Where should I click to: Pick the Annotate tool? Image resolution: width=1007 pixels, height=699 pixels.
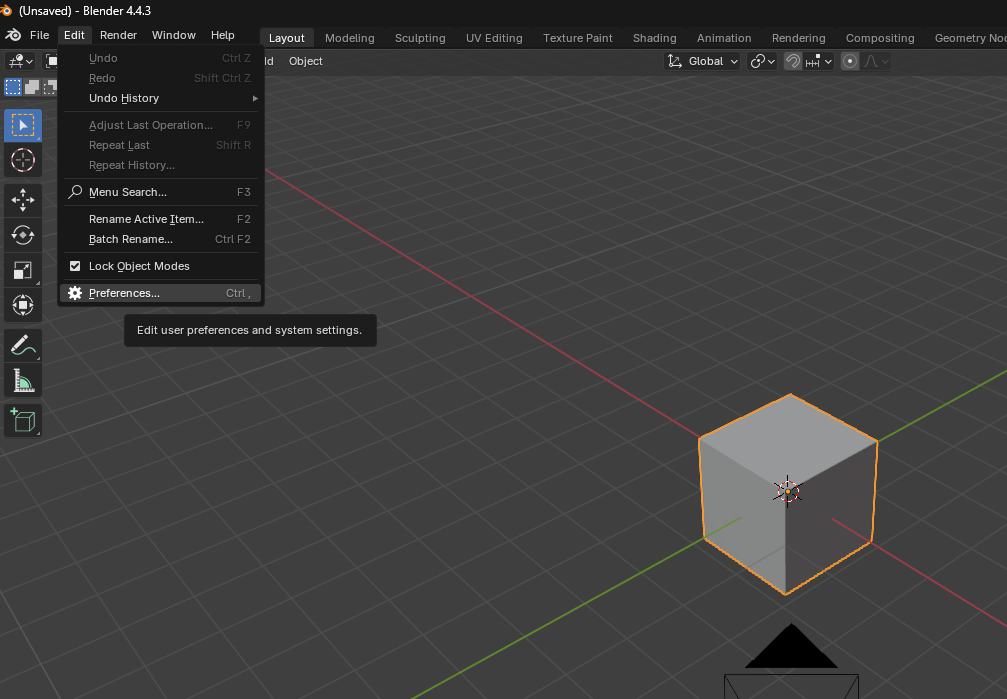22,345
